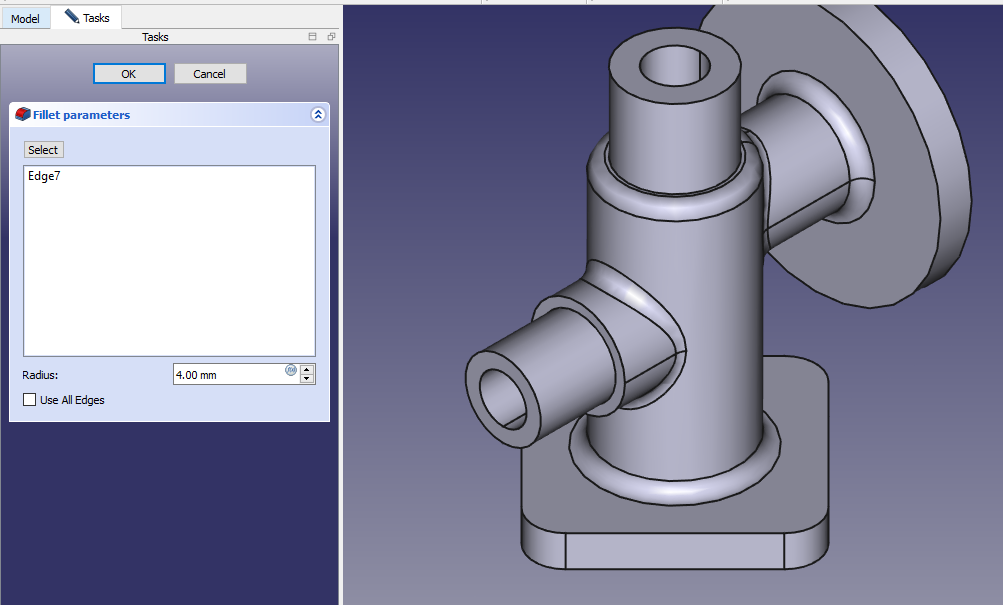Open the expression editor icon in Radius field
This screenshot has height=605, width=1003.
pos(291,370)
